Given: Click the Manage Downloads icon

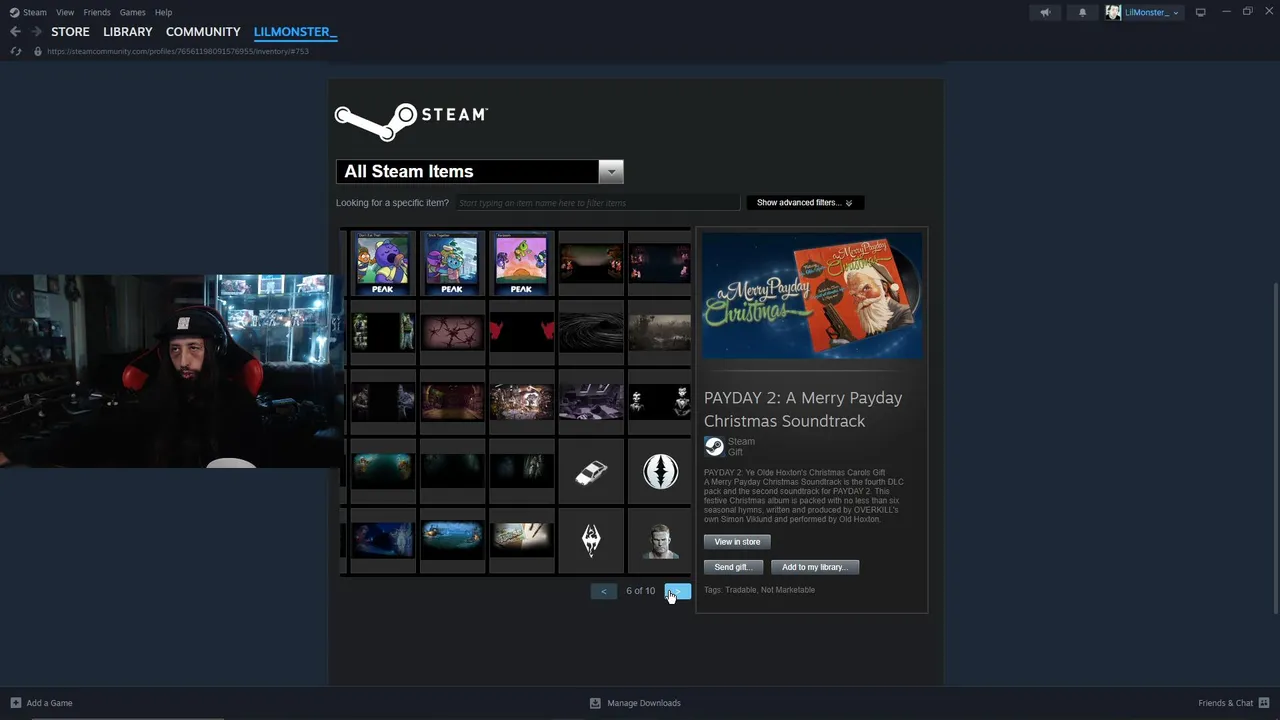Looking at the screenshot, I should [595, 703].
